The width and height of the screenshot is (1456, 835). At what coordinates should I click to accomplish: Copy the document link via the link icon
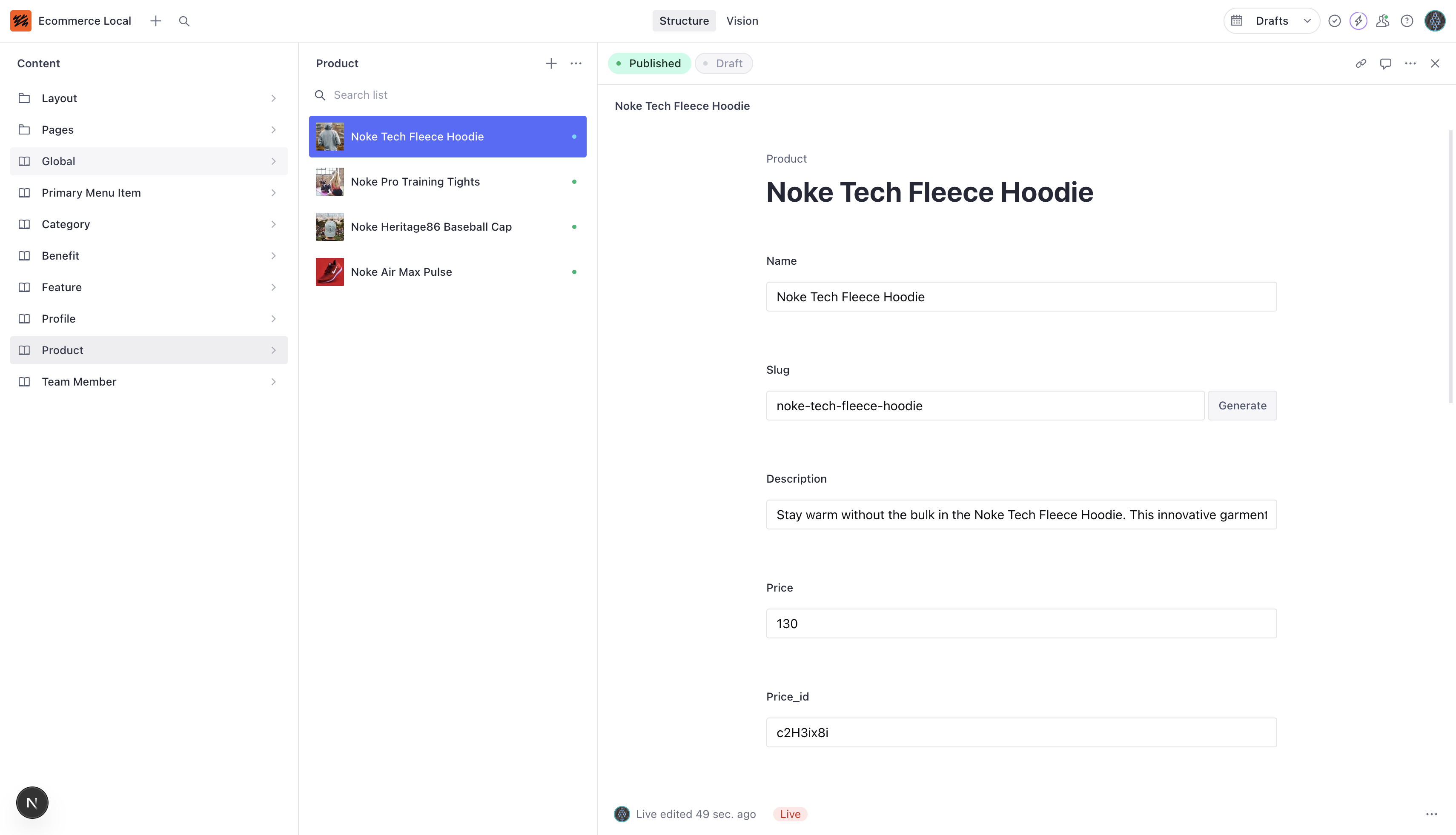pyautogui.click(x=1361, y=63)
